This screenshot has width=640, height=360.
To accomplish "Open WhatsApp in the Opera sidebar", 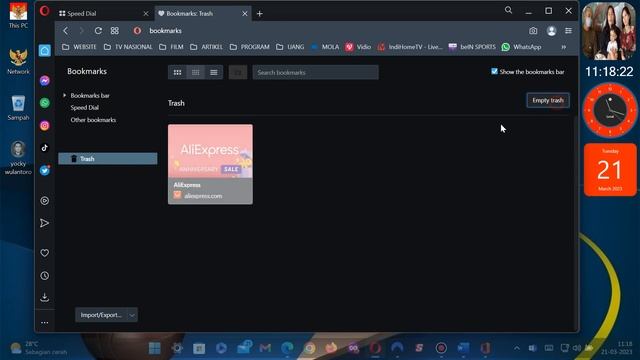I will point(44,102).
